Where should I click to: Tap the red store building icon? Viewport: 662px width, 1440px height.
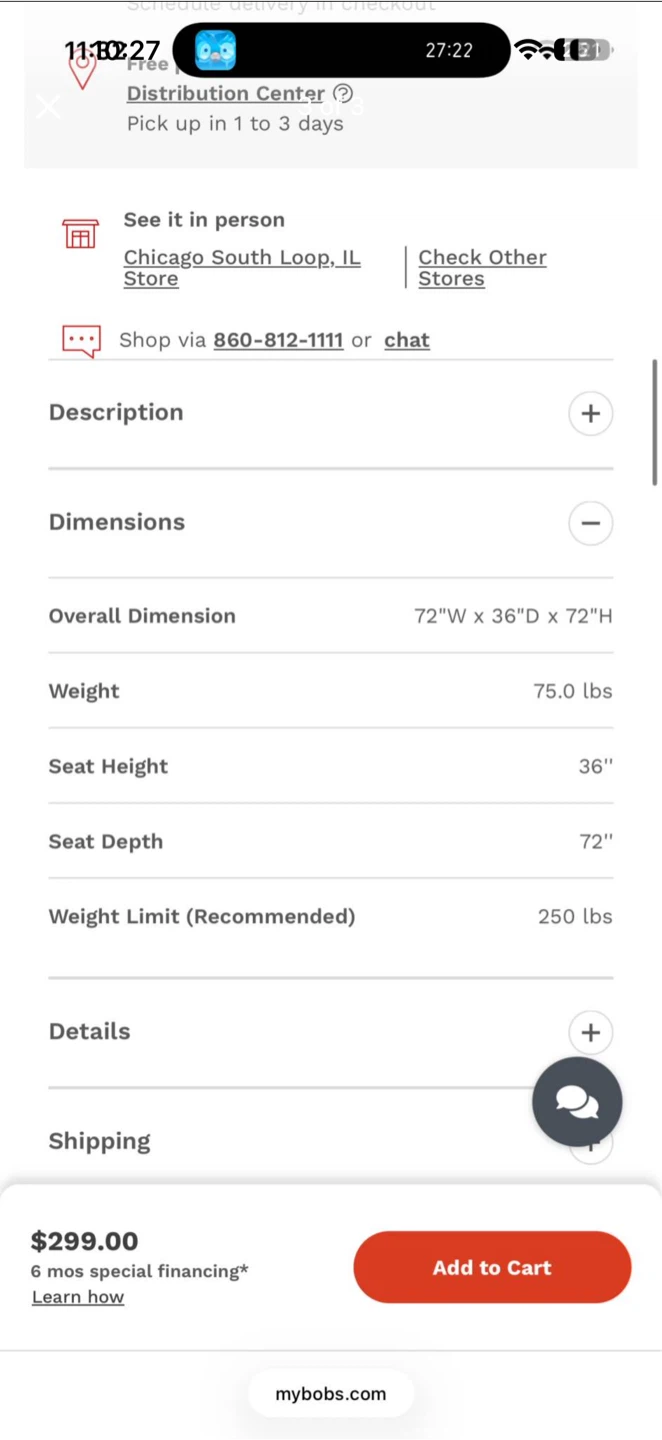[81, 234]
